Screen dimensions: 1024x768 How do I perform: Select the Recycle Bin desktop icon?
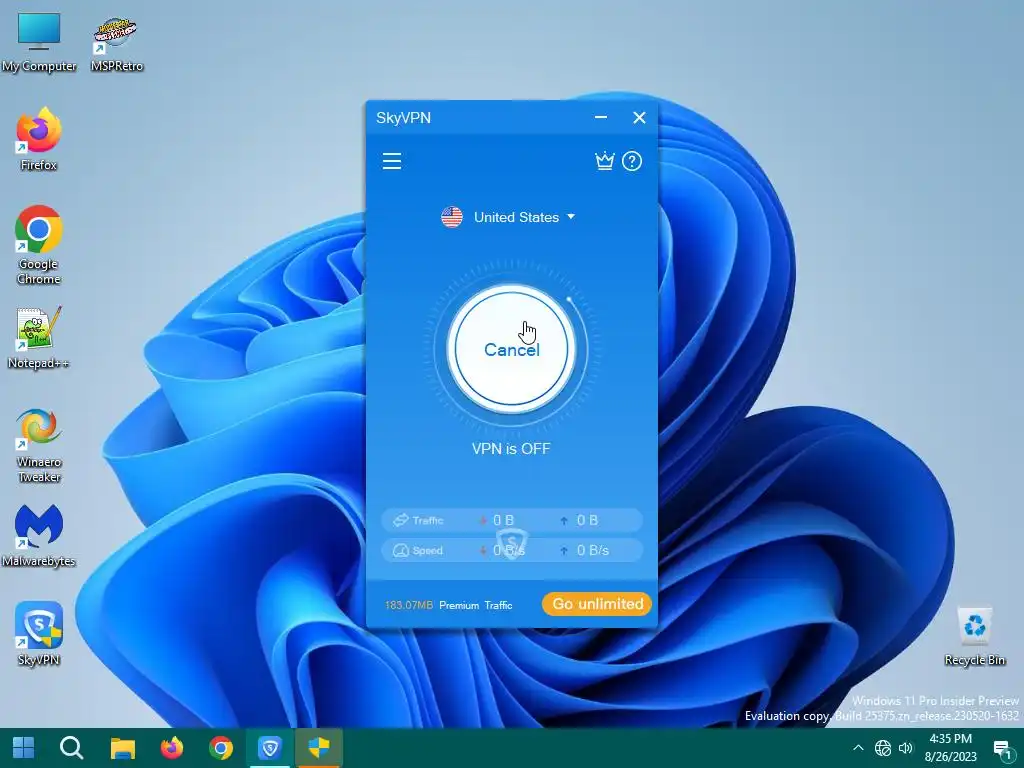974,637
